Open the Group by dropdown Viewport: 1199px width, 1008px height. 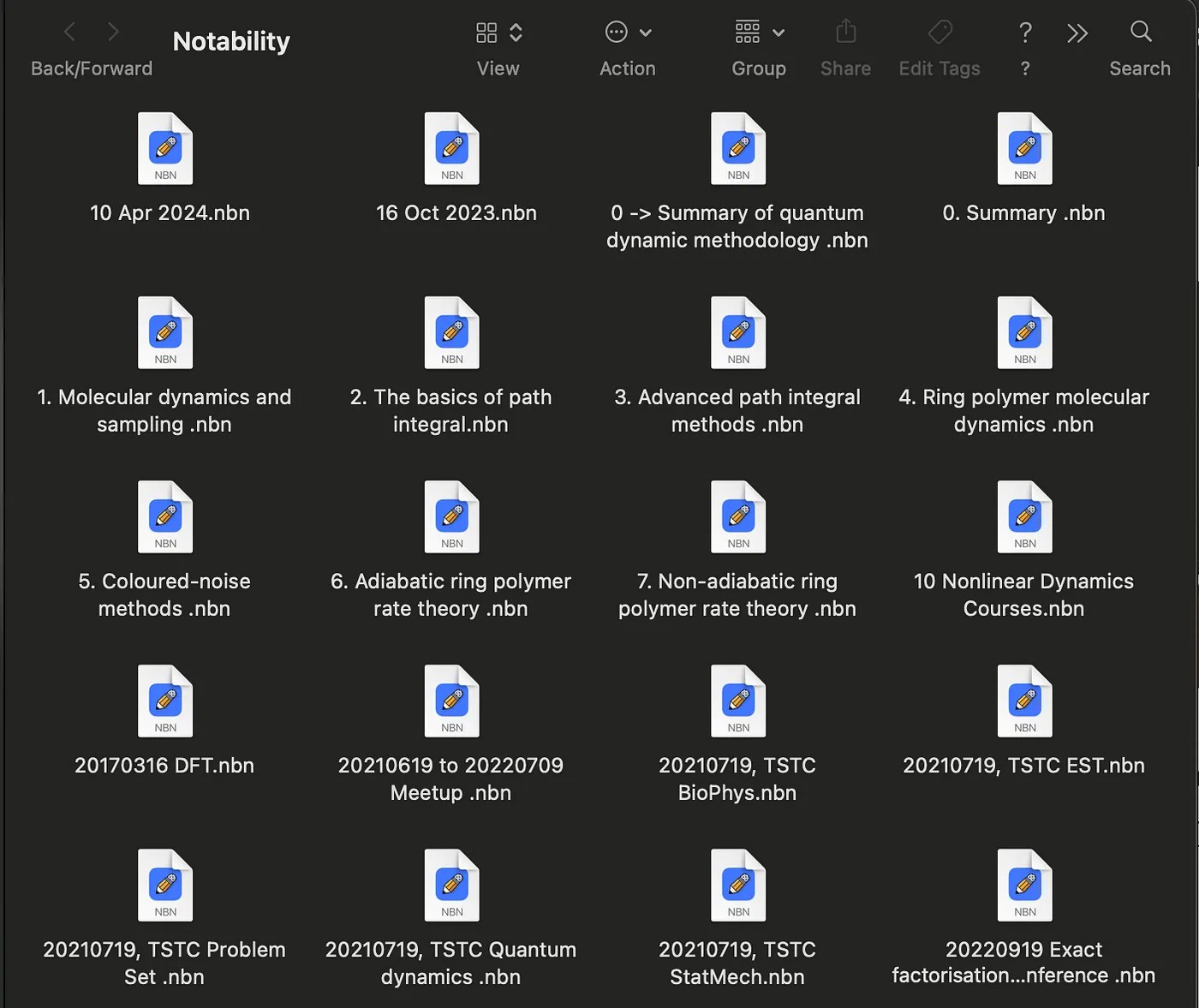(x=759, y=33)
